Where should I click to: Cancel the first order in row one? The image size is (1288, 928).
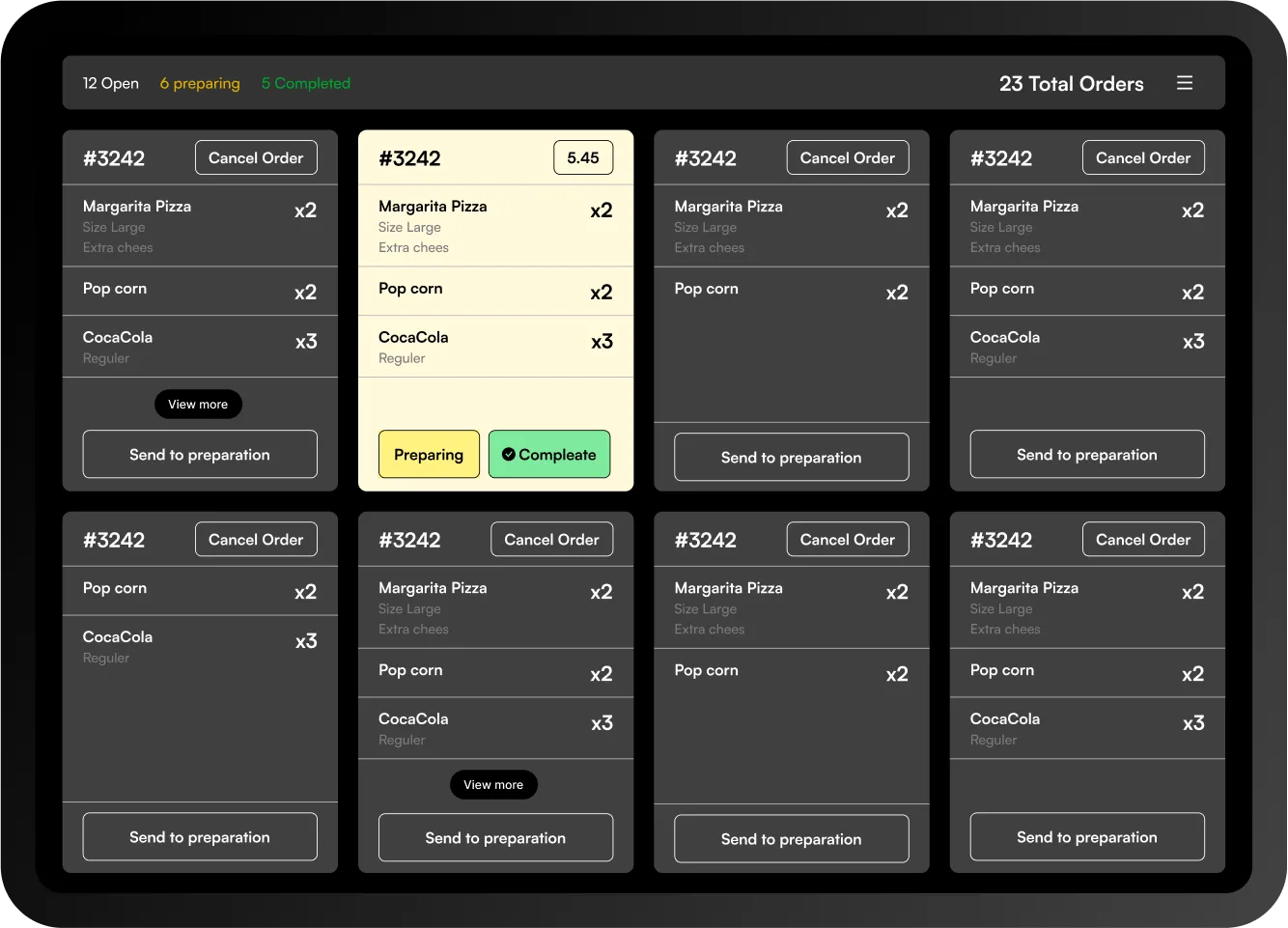pos(256,157)
